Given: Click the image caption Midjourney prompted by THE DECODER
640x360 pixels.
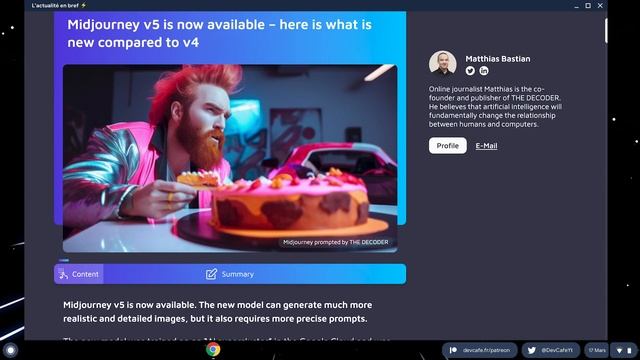Looking at the screenshot, I should click(x=336, y=242).
